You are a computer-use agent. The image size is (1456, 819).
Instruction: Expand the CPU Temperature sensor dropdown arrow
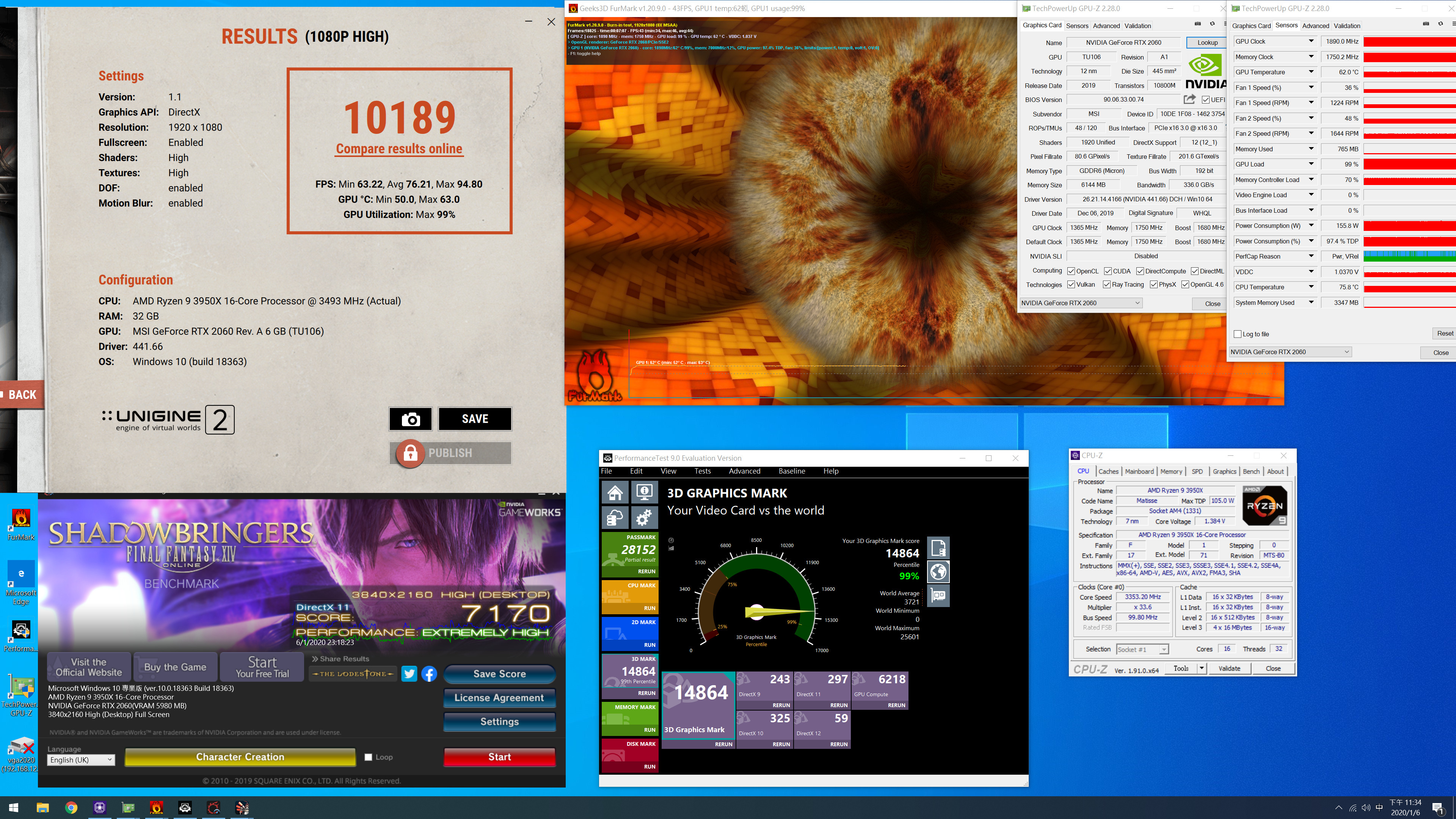[1311, 287]
